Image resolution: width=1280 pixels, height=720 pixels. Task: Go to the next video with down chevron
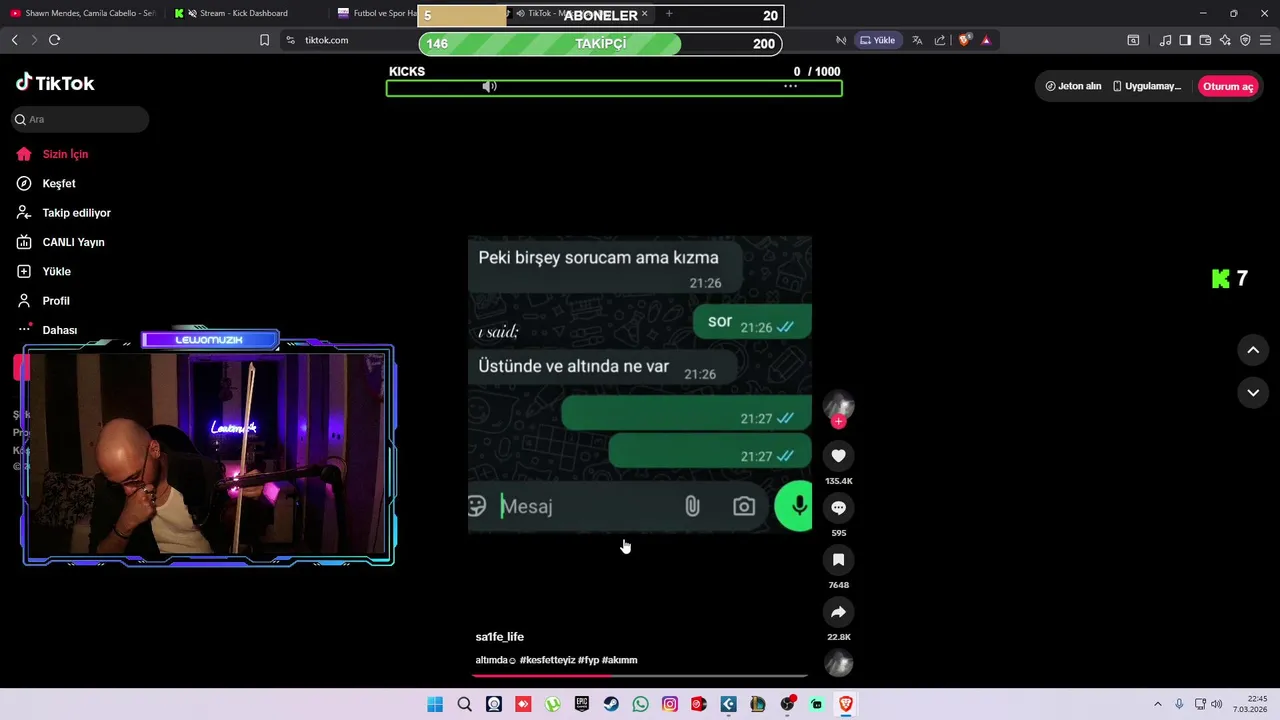point(1253,393)
